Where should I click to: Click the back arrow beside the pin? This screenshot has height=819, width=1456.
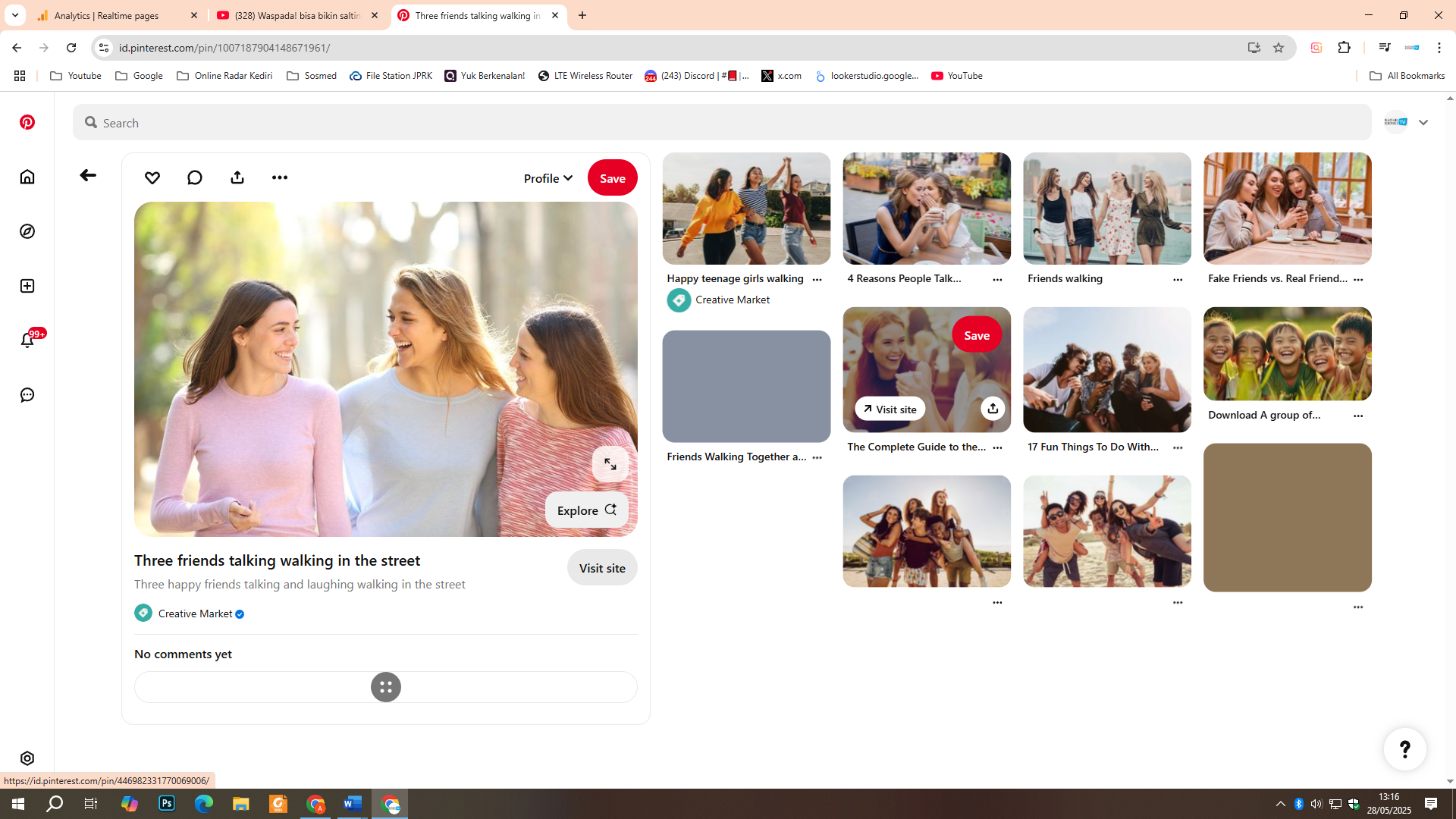tap(88, 175)
